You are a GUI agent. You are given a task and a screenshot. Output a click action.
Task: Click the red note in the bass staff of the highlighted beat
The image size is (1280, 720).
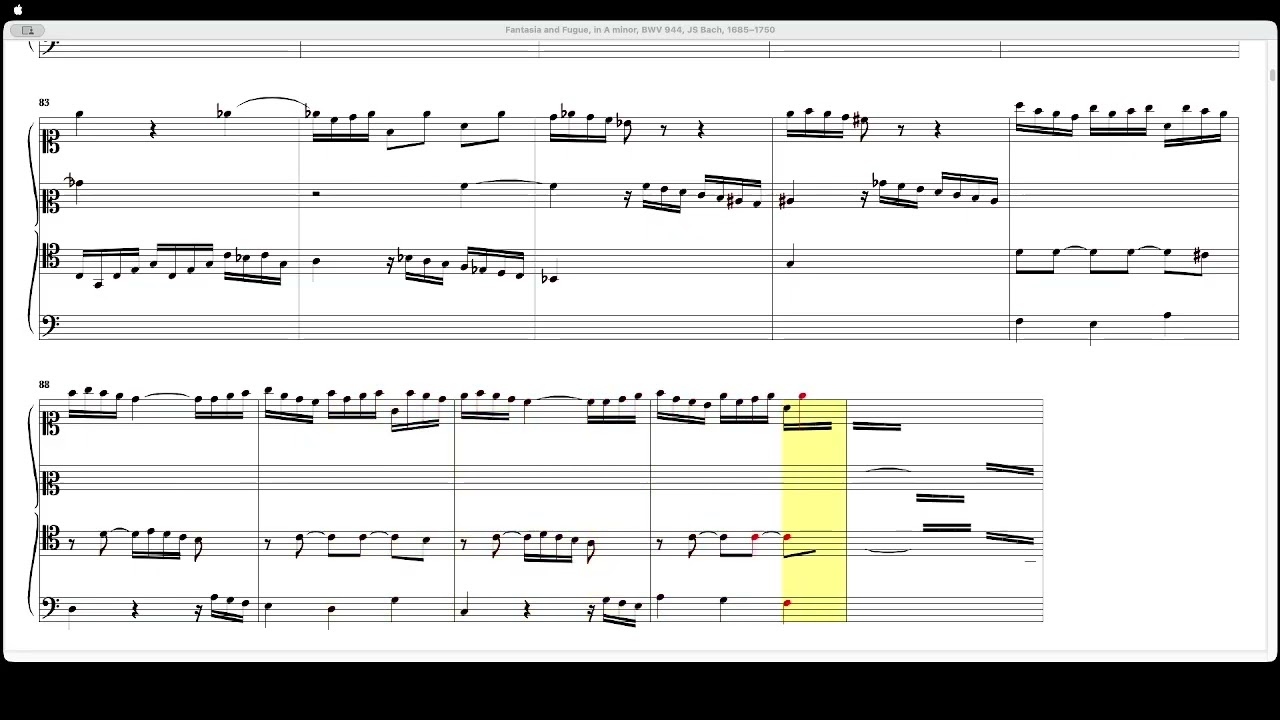(x=787, y=603)
